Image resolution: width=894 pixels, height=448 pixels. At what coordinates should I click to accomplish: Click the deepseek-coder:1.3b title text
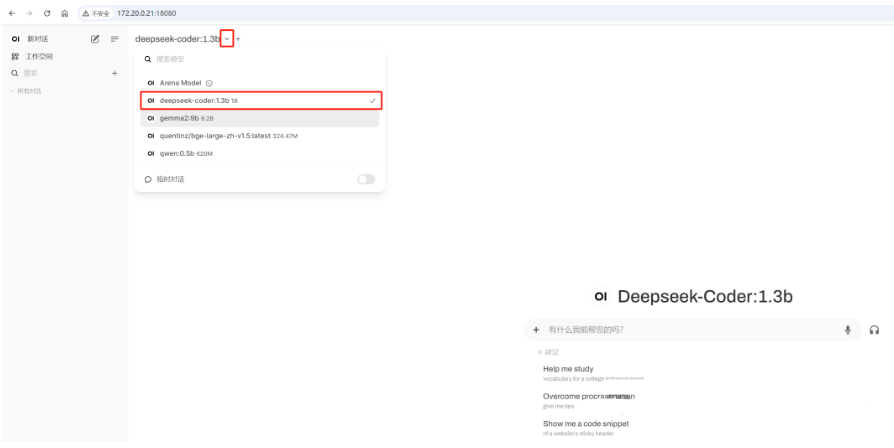tap(177, 39)
